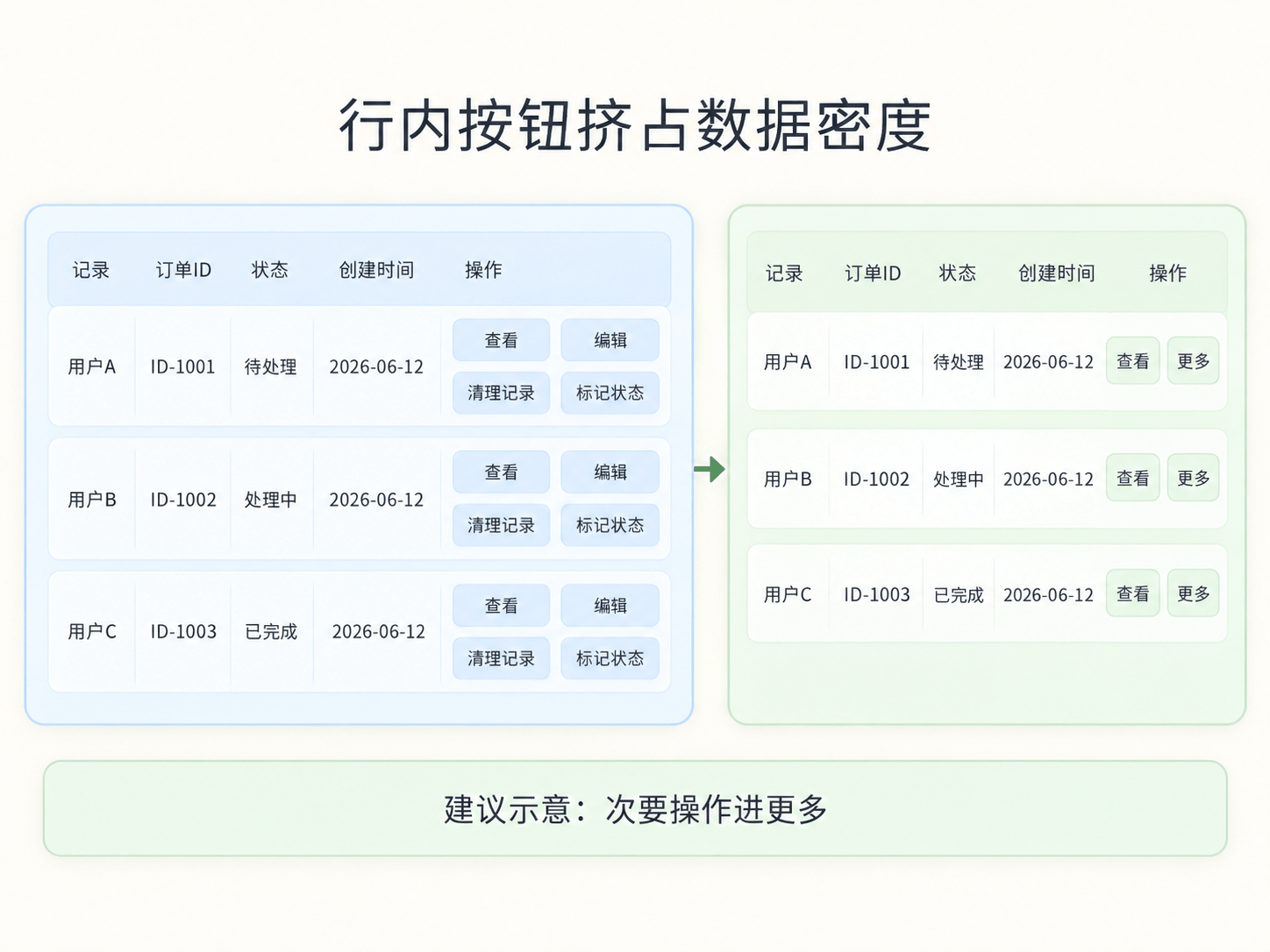The height and width of the screenshot is (952, 1270).
Task: Click the ID-1003 cell in the blue table
Action: click(x=183, y=631)
